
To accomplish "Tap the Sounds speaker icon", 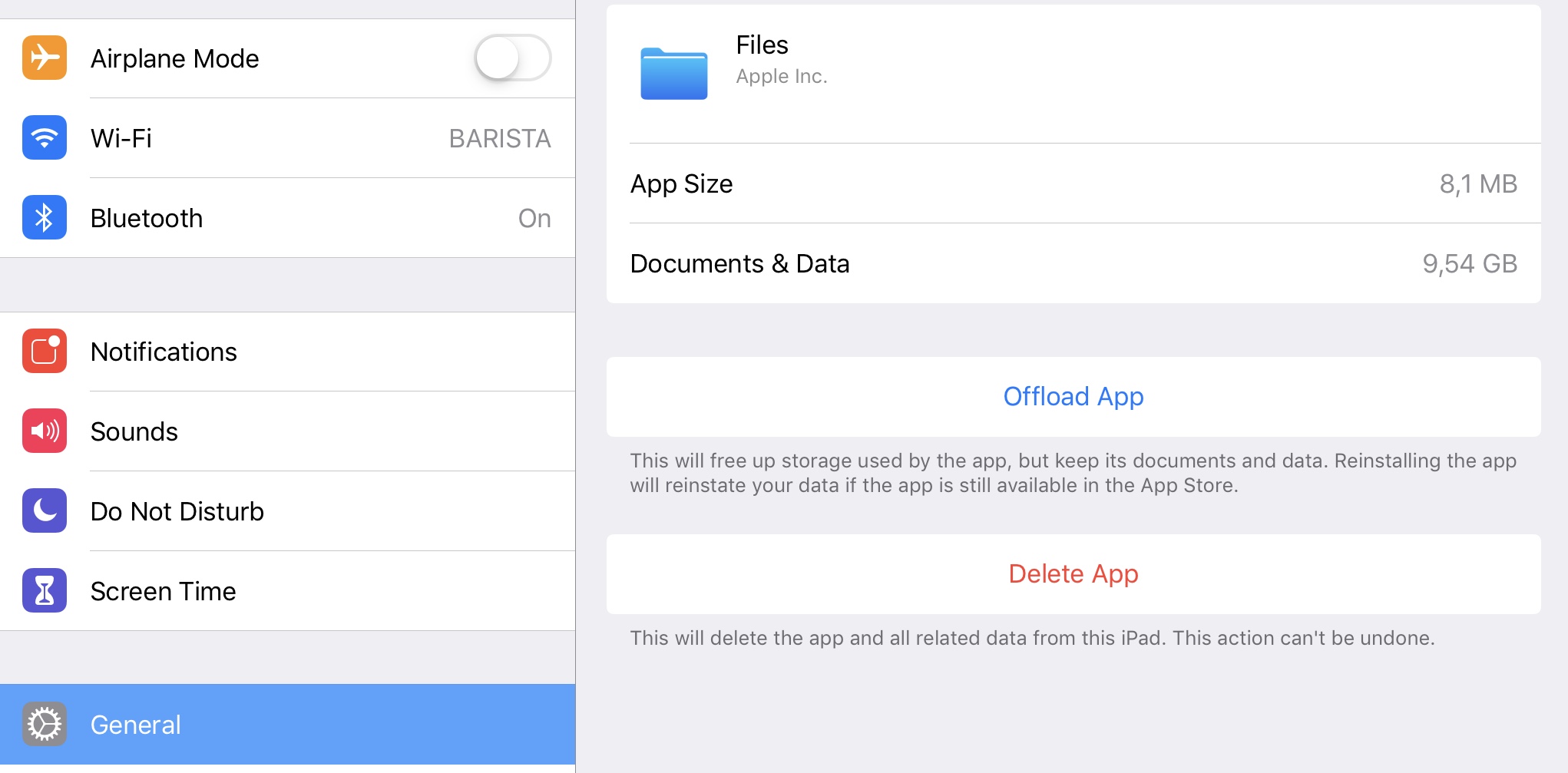I will click(45, 431).
